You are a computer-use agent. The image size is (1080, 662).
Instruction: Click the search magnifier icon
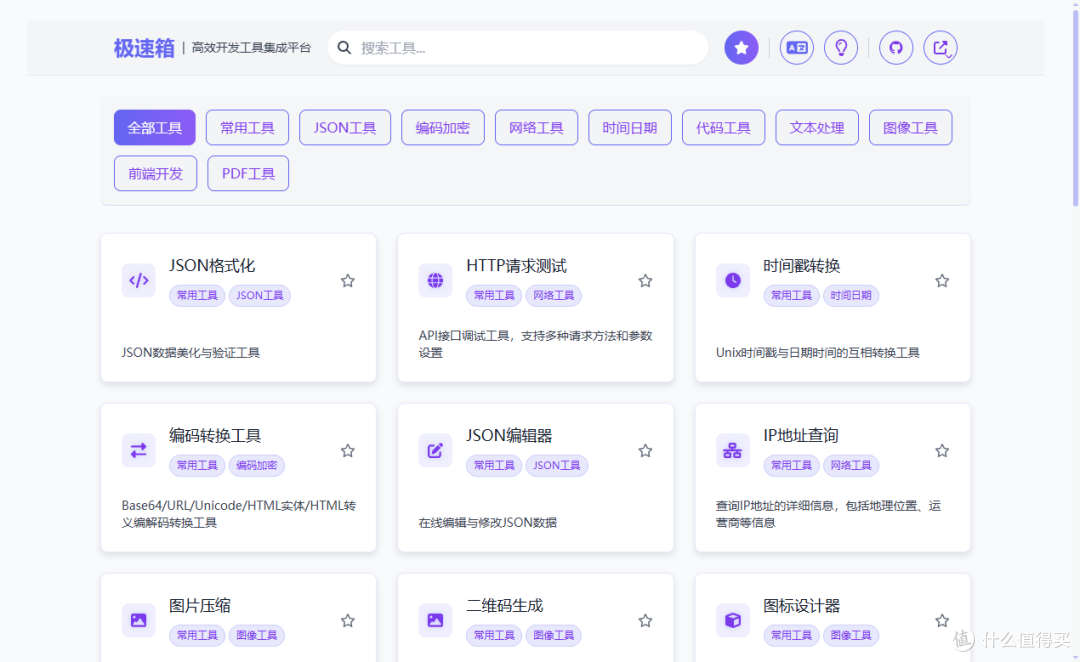pyautogui.click(x=344, y=48)
